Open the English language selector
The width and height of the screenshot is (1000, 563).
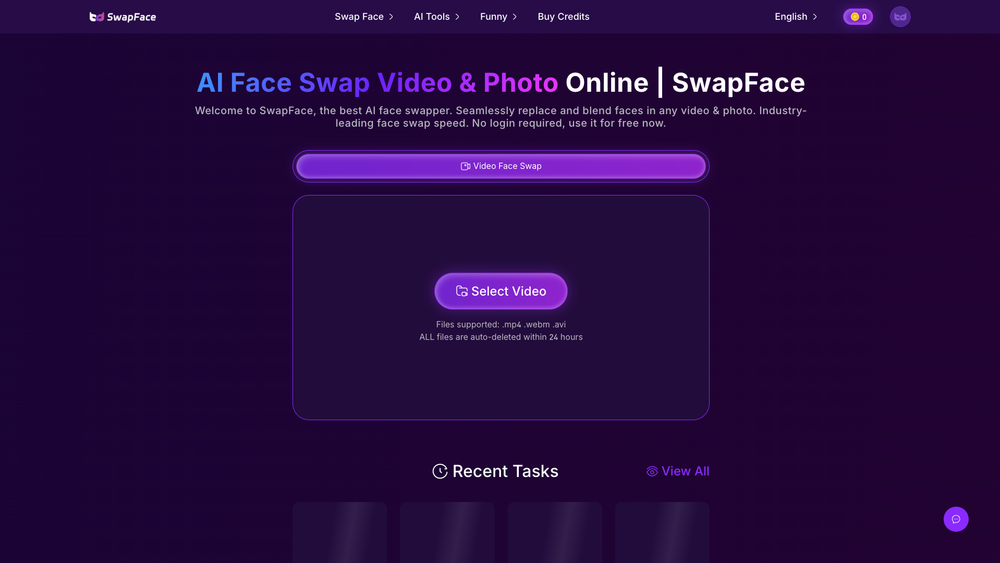pos(796,17)
